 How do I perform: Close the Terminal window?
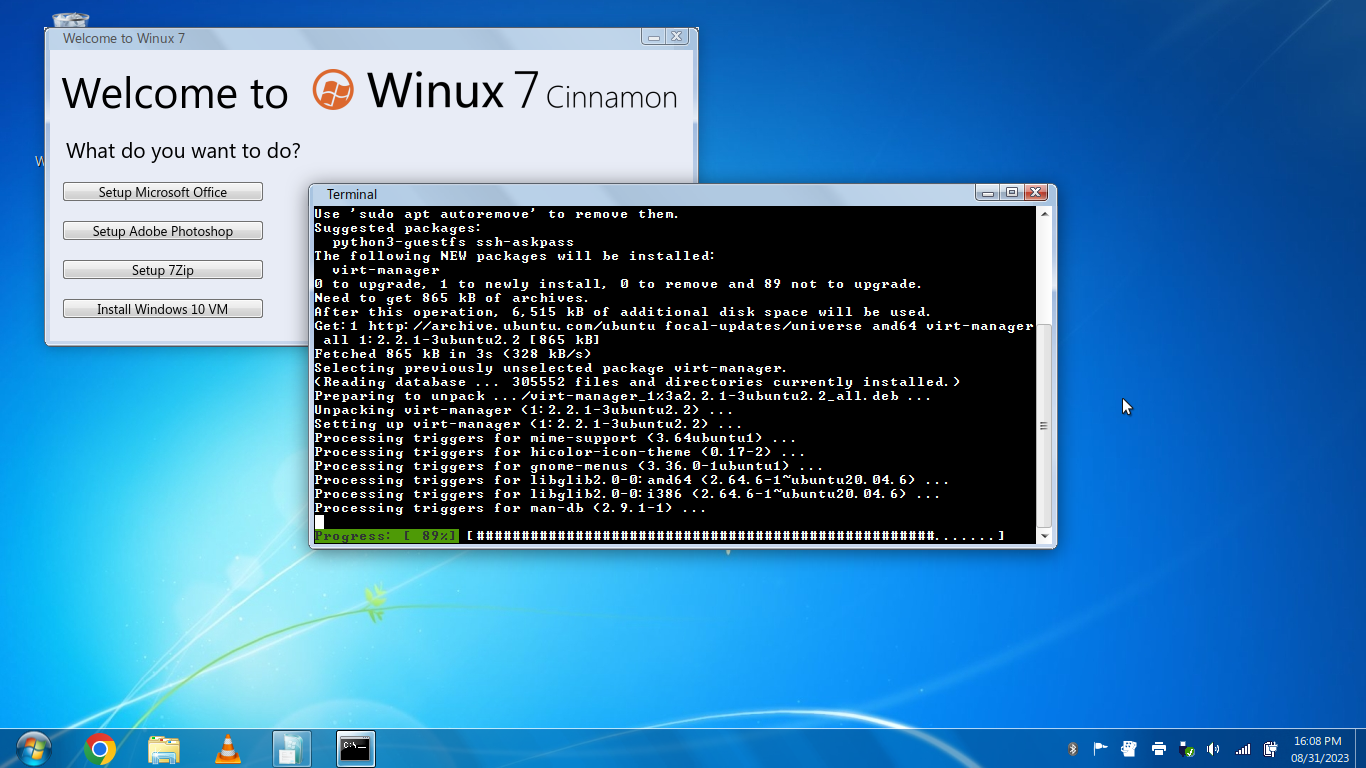1035,192
